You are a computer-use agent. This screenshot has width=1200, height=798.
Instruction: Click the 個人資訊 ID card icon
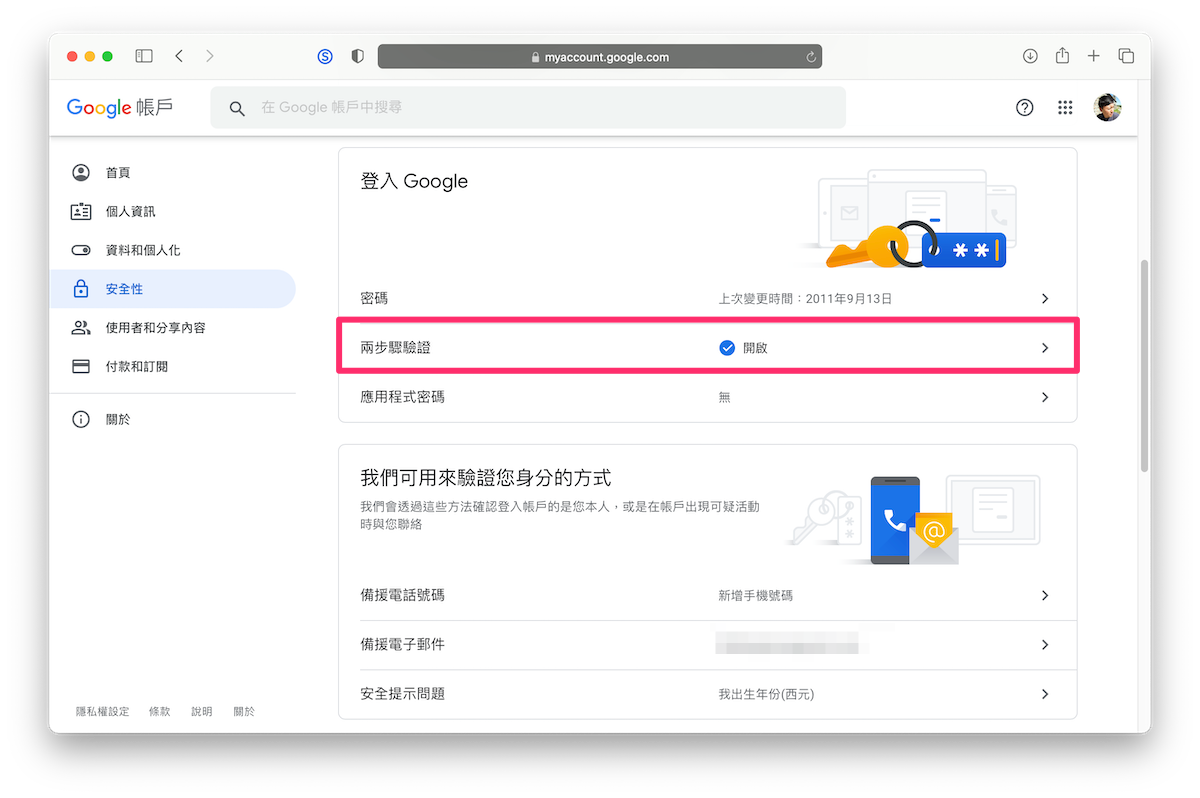coord(81,212)
